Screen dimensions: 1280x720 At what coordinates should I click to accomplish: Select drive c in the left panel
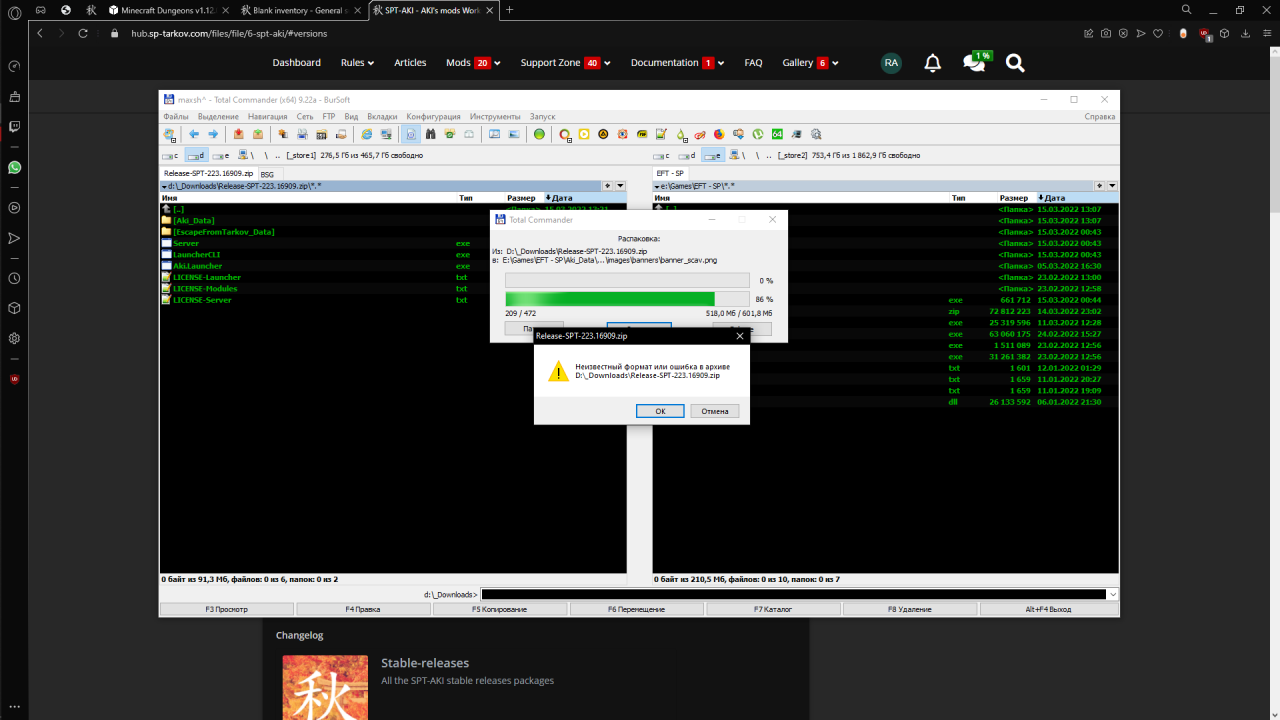[x=171, y=155]
